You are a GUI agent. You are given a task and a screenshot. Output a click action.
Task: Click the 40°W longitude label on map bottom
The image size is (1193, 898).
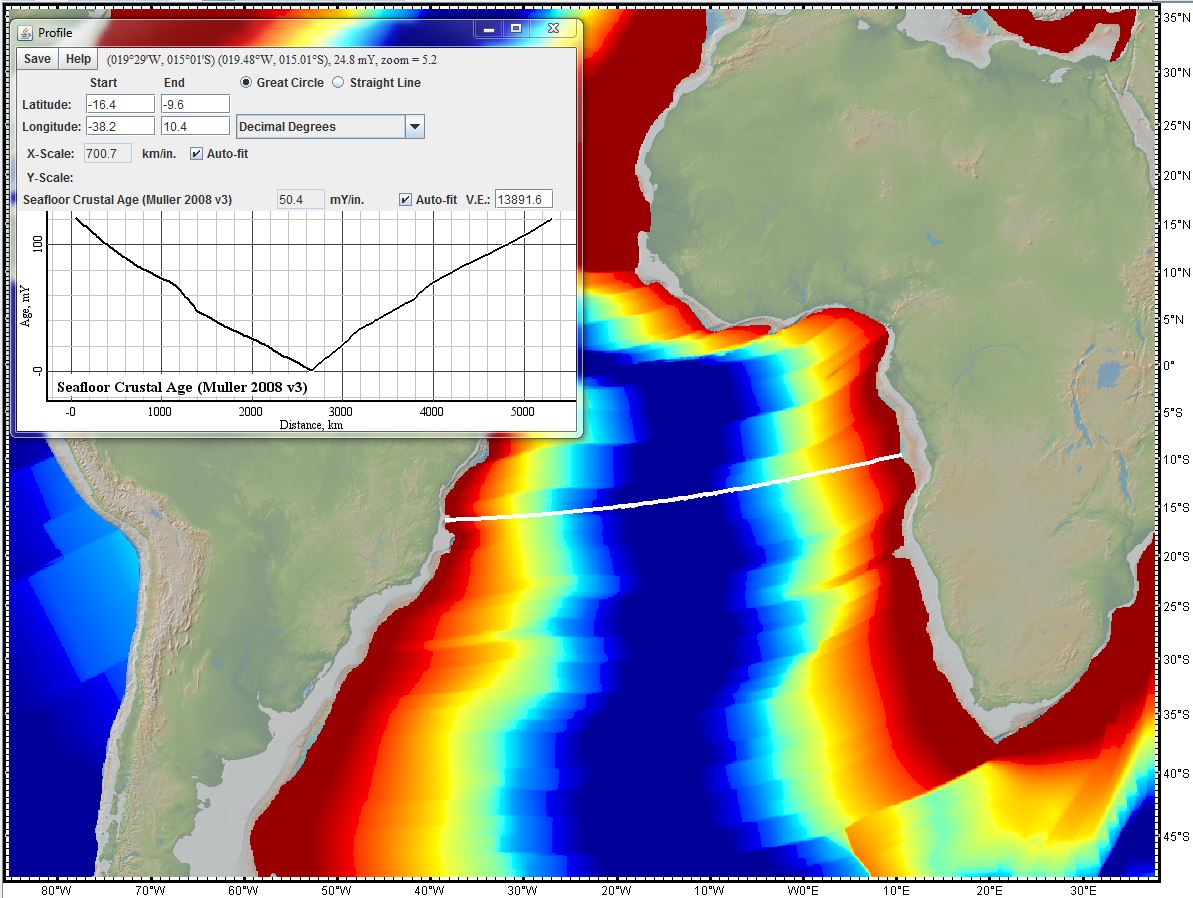tap(429, 890)
